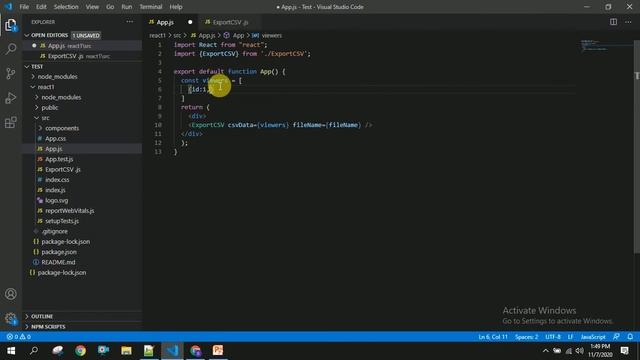Open the Manage gear icon

[11, 318]
